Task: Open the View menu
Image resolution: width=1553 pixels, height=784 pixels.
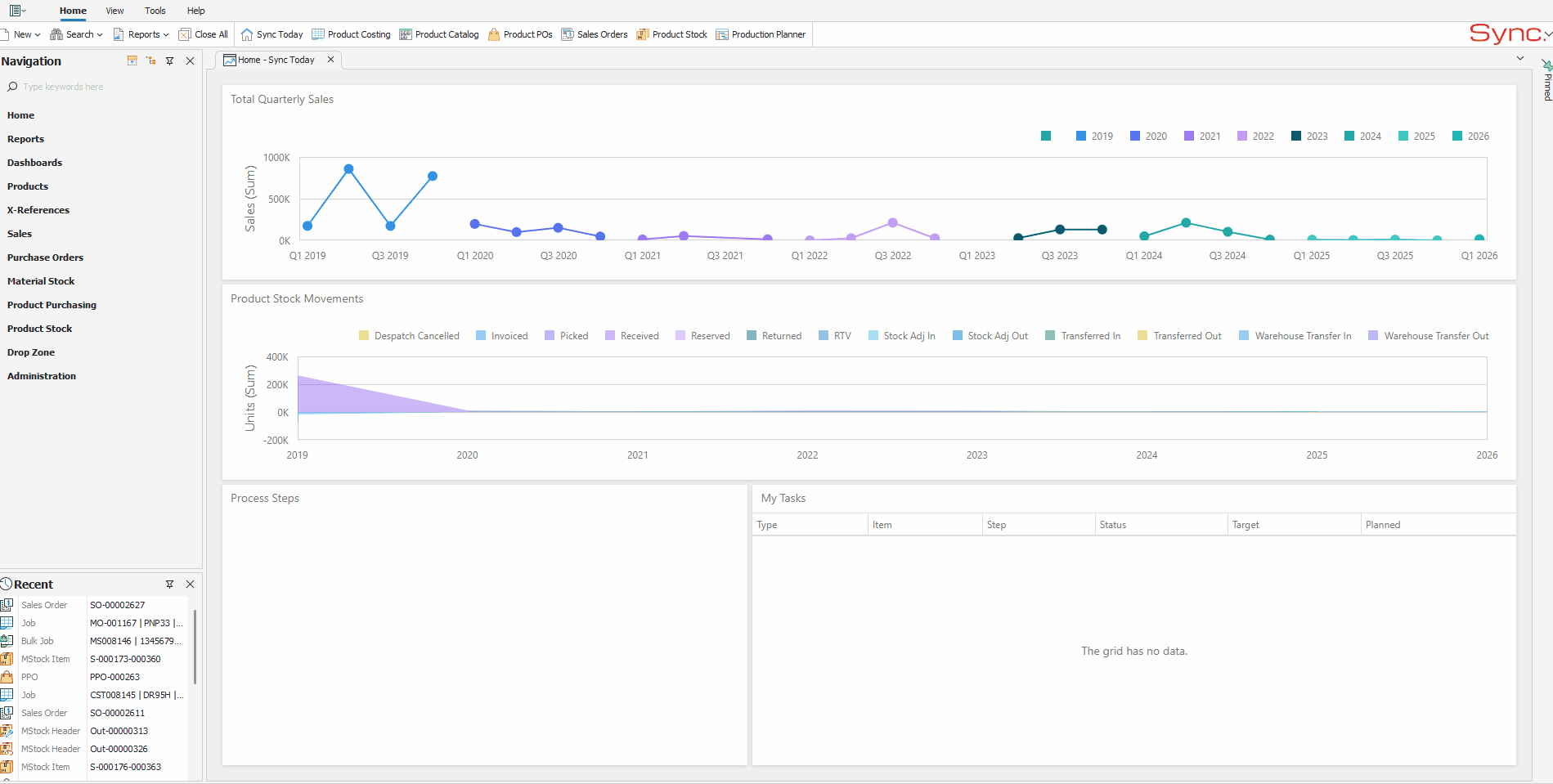Action: click(x=114, y=11)
